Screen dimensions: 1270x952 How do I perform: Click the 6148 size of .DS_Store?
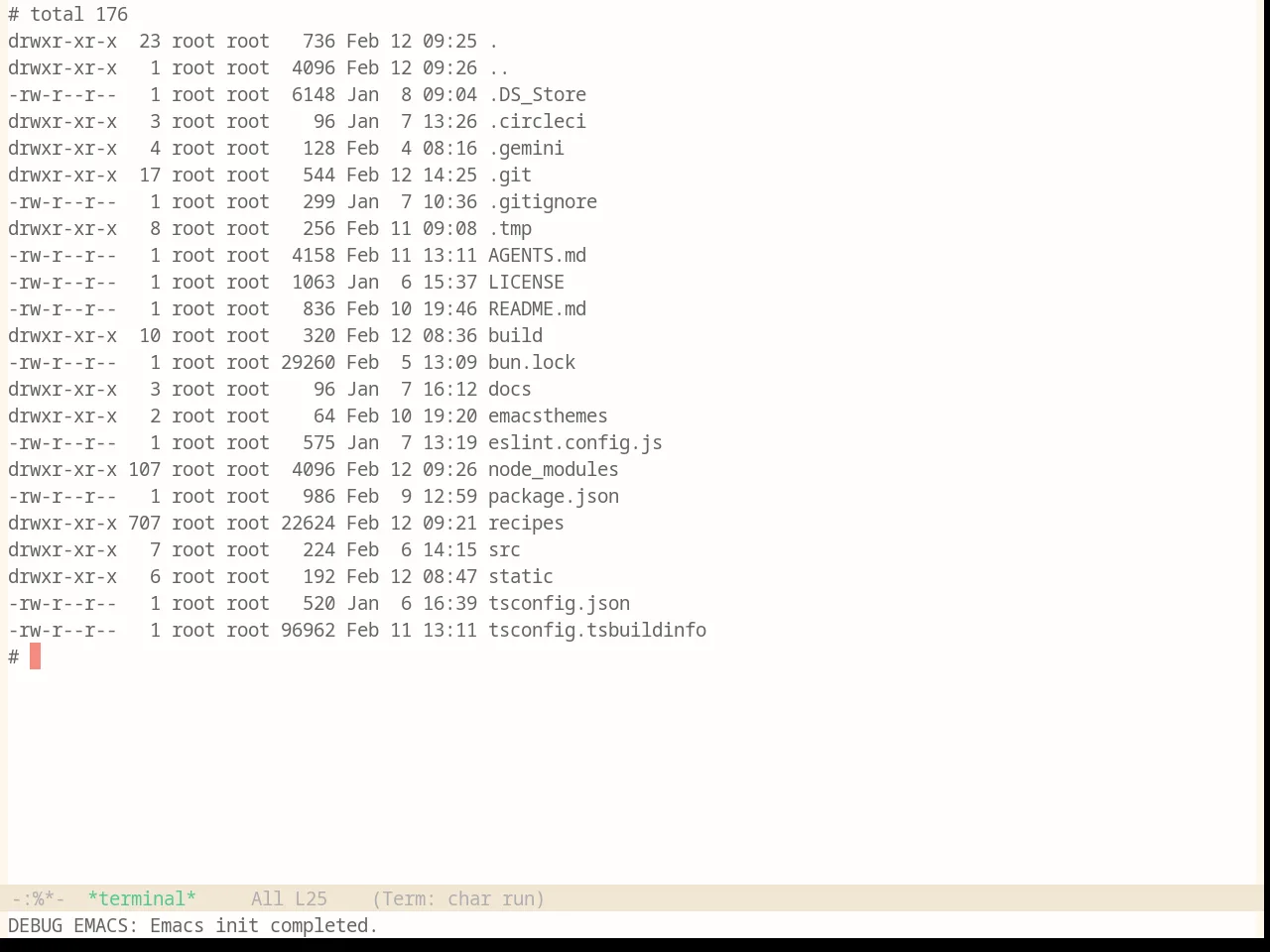314,95
